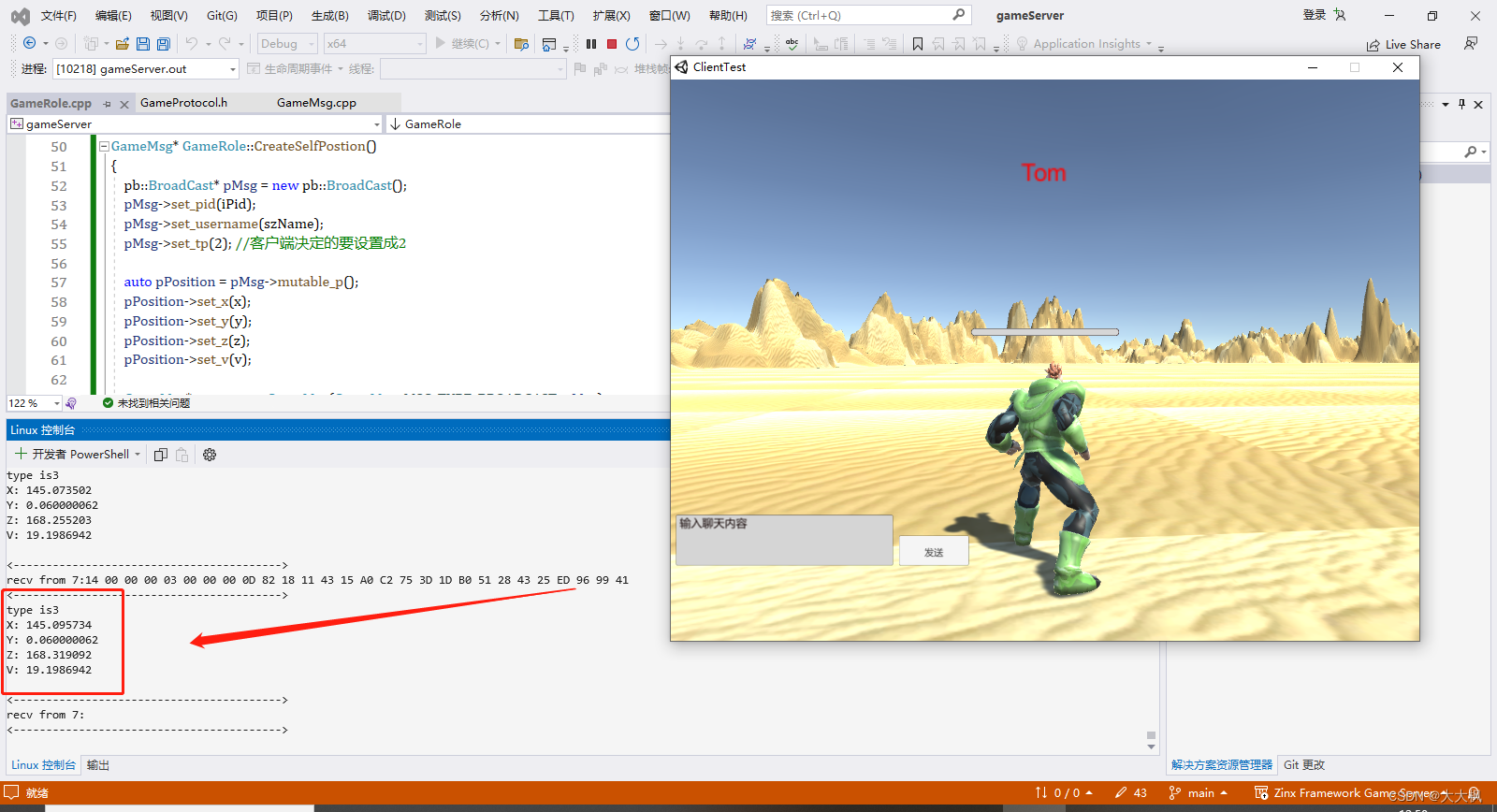Open the 调试(D) menu
The image size is (1497, 812).
pyautogui.click(x=386, y=16)
